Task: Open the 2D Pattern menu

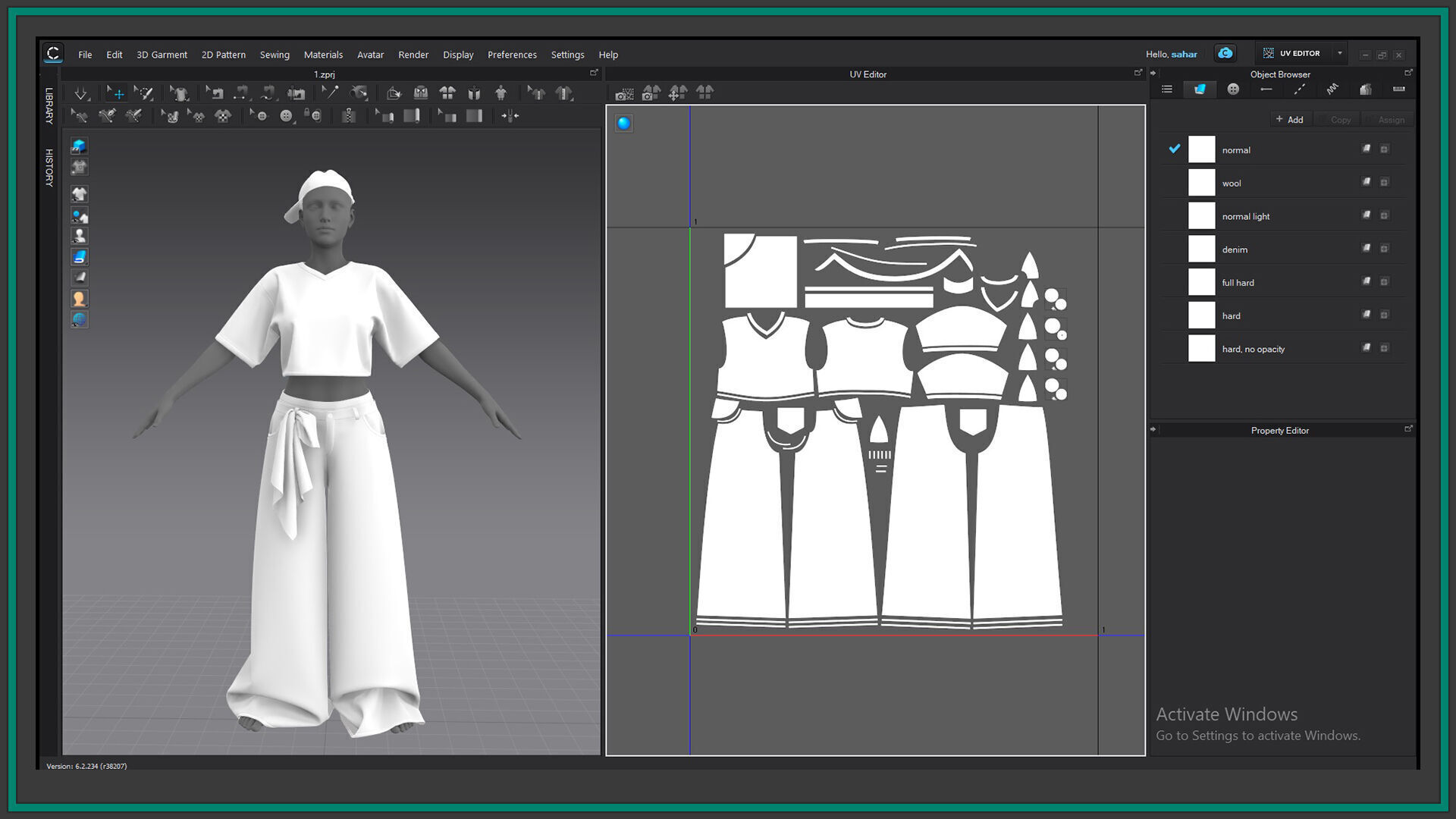Action: point(224,55)
